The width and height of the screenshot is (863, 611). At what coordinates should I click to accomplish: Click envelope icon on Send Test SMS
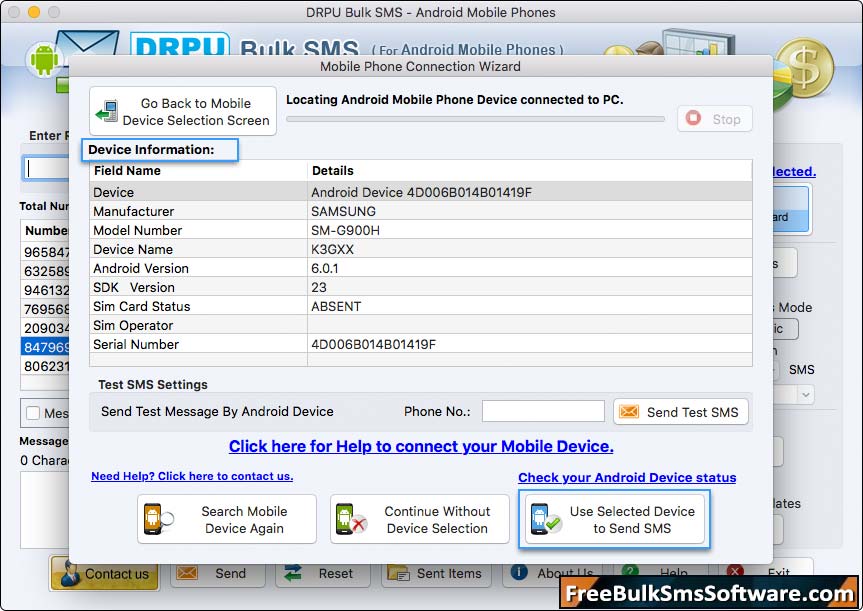point(629,412)
